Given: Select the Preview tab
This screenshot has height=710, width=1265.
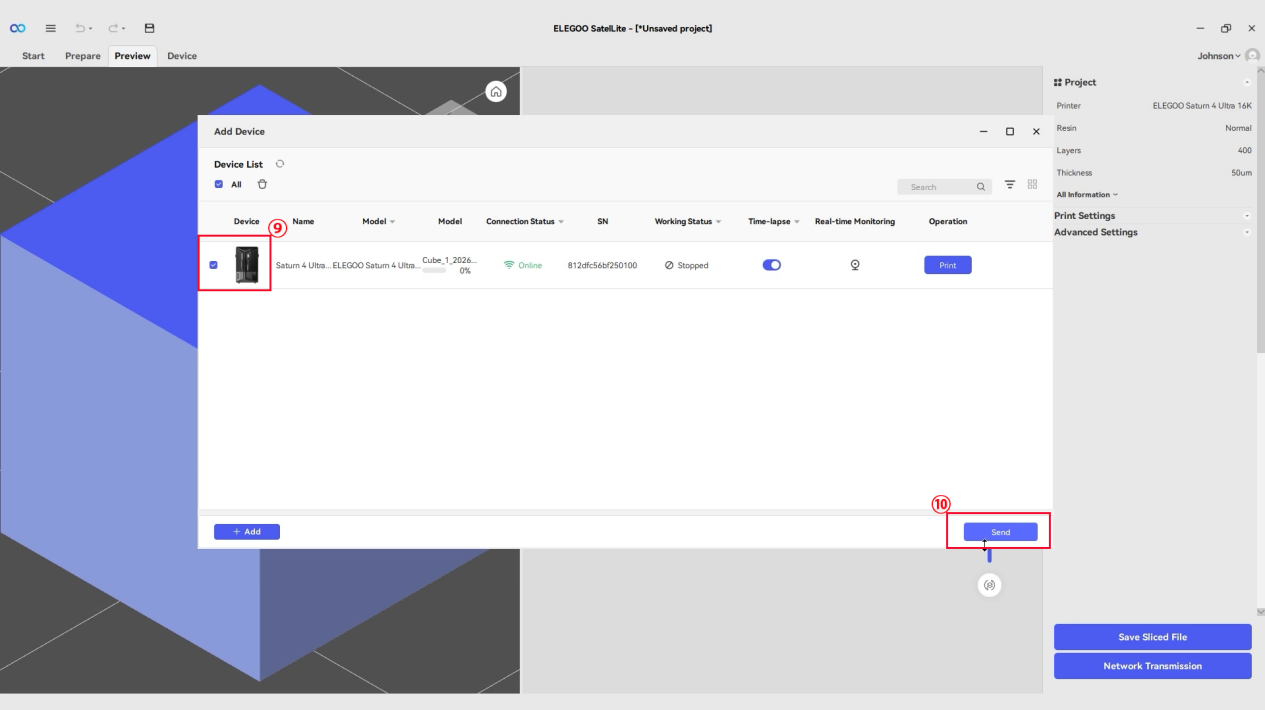Looking at the screenshot, I should (132, 56).
